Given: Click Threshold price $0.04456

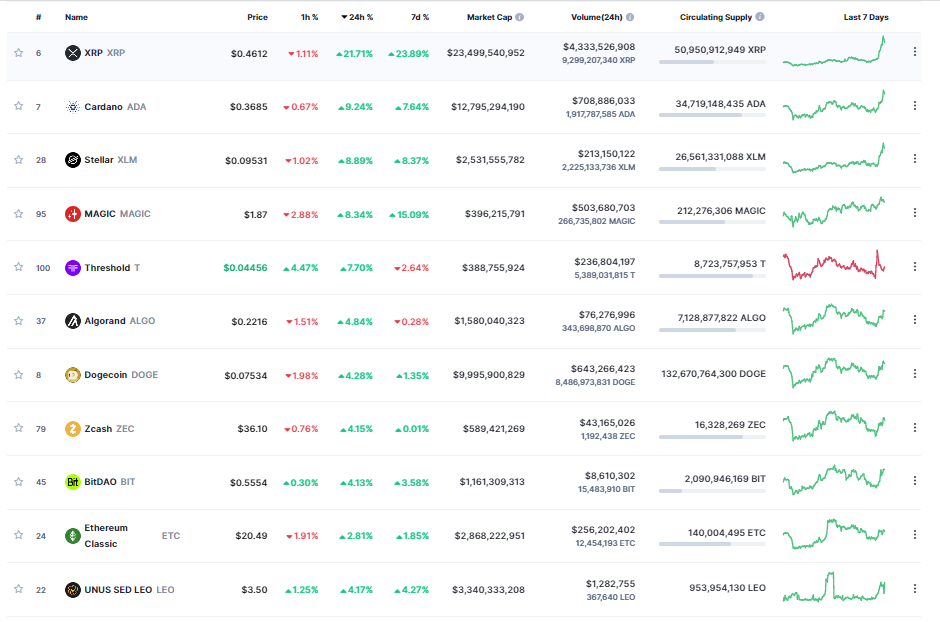Looking at the screenshot, I should pos(245,268).
